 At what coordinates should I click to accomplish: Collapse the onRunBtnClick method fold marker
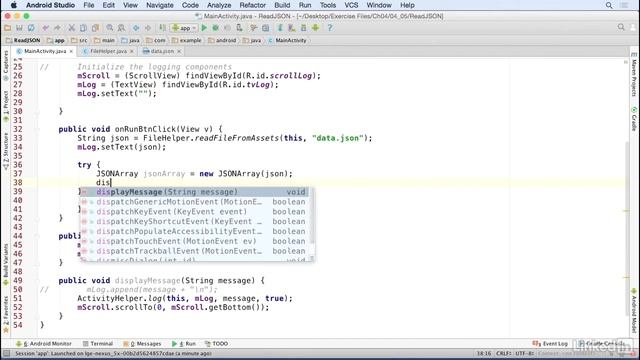click(37, 129)
